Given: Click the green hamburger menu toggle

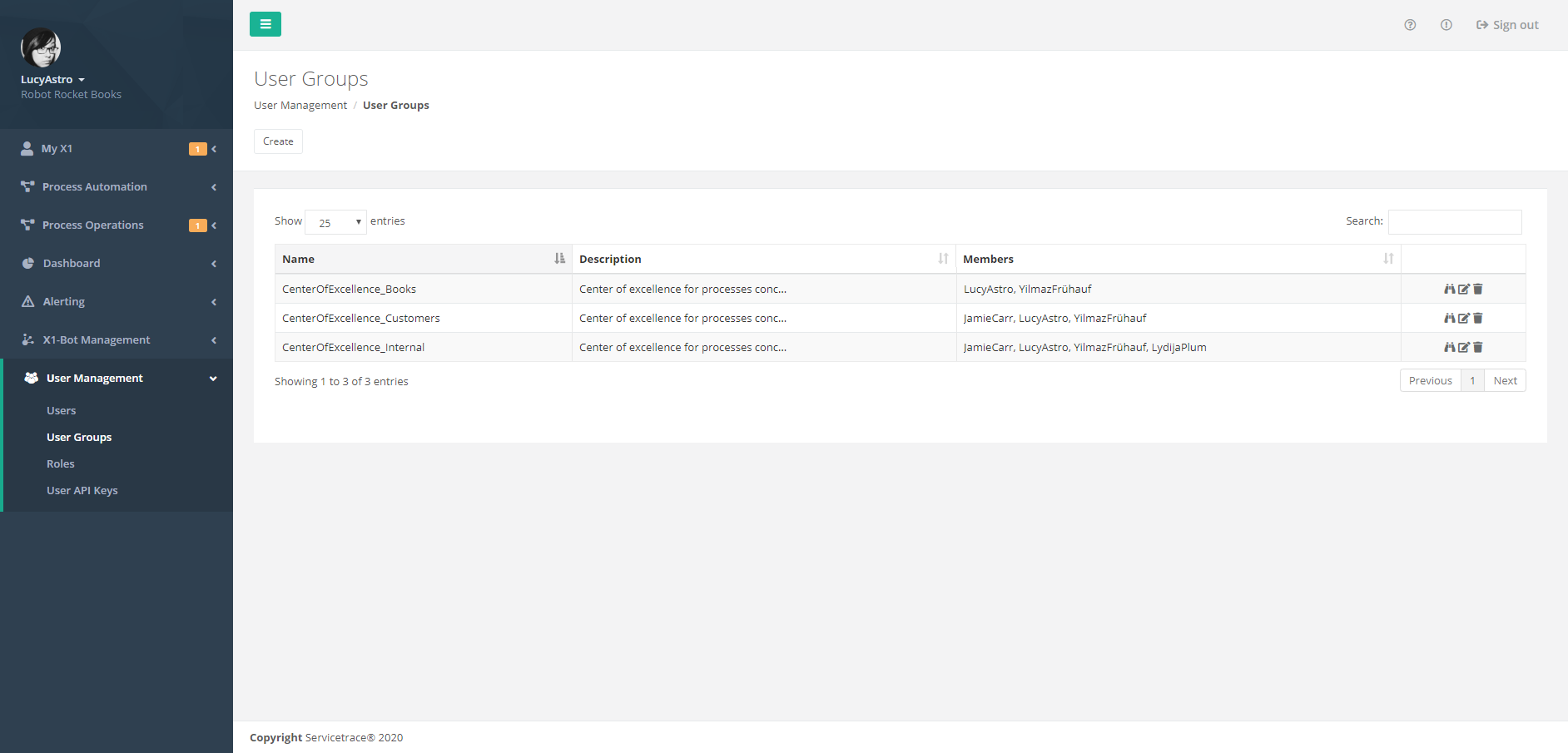Looking at the screenshot, I should pyautogui.click(x=265, y=24).
